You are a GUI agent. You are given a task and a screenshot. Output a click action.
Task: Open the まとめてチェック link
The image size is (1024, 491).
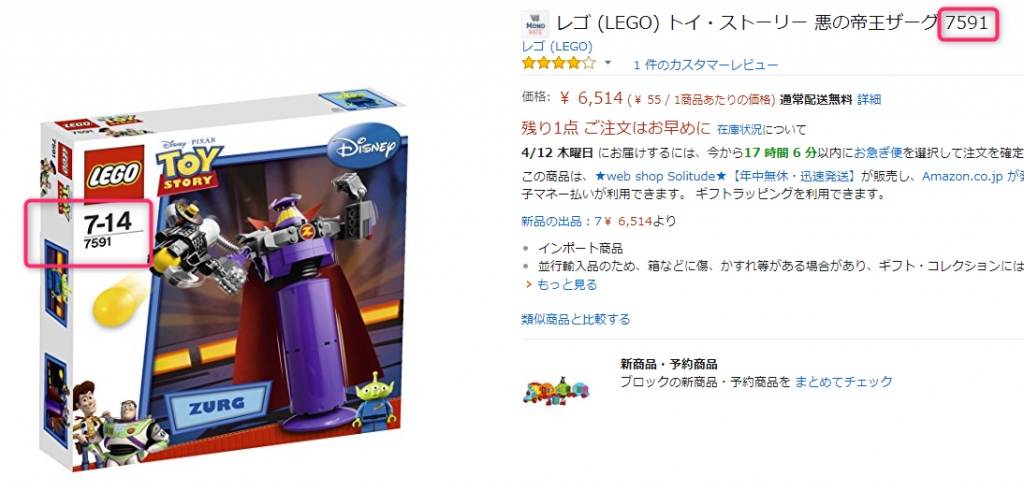point(843,381)
